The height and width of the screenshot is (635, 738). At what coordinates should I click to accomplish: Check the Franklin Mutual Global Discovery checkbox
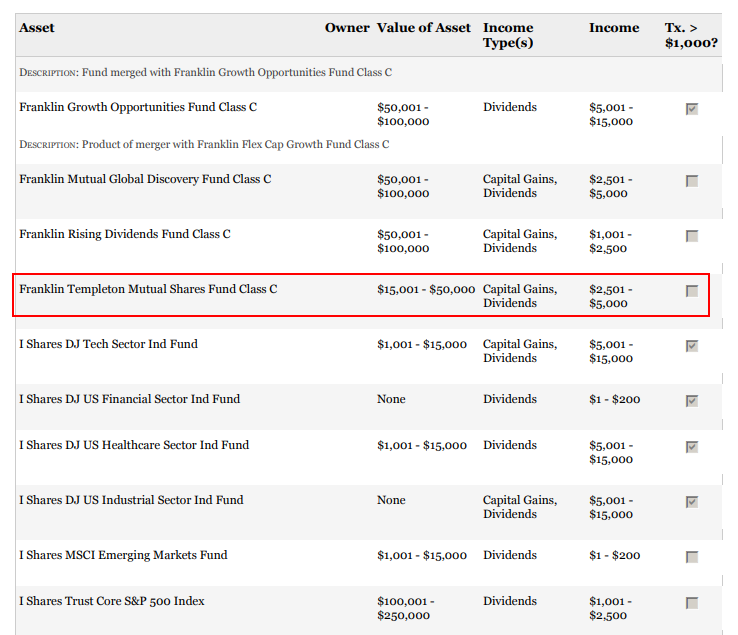[x=691, y=181]
